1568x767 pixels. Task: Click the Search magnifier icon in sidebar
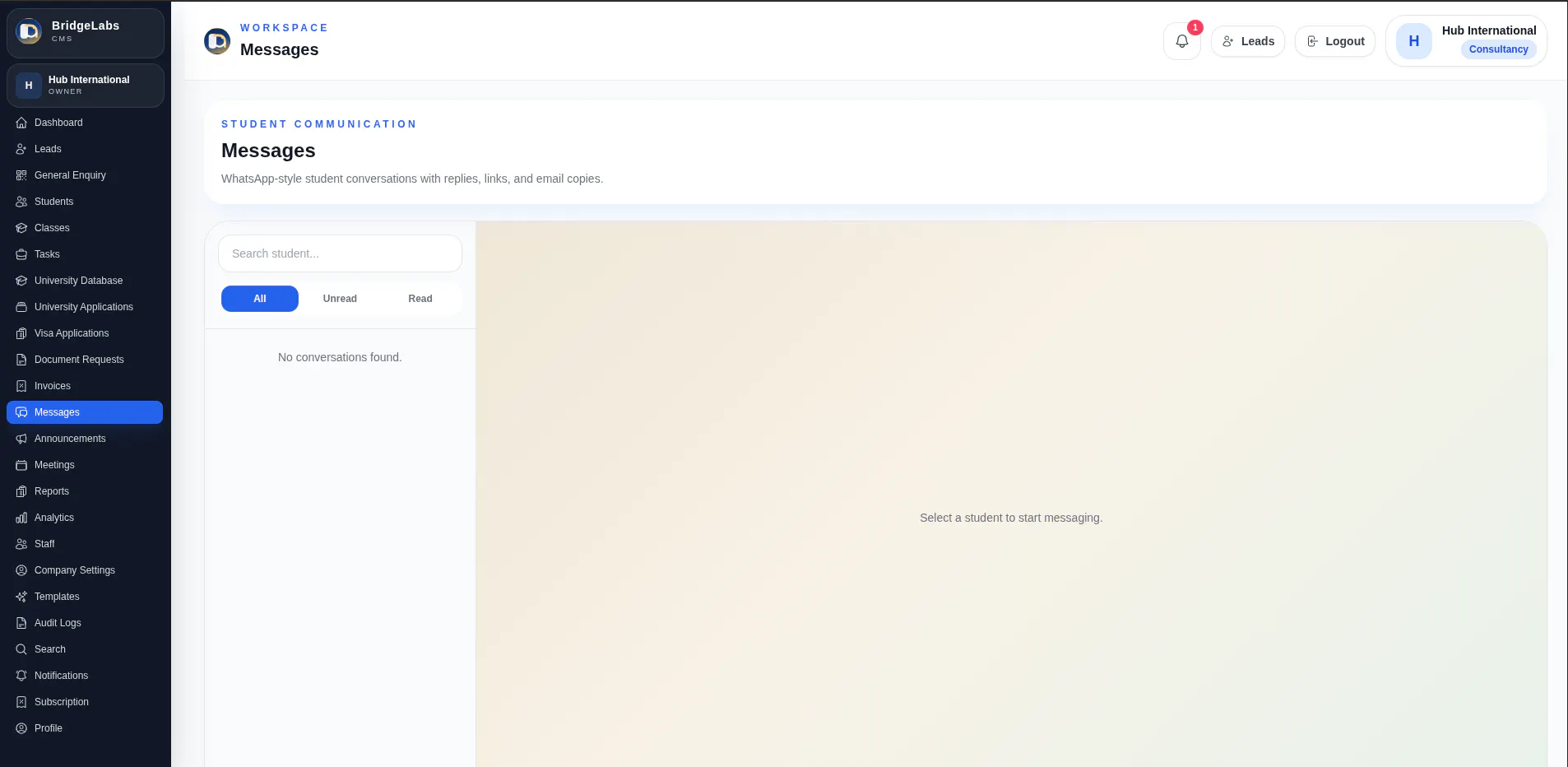21,649
